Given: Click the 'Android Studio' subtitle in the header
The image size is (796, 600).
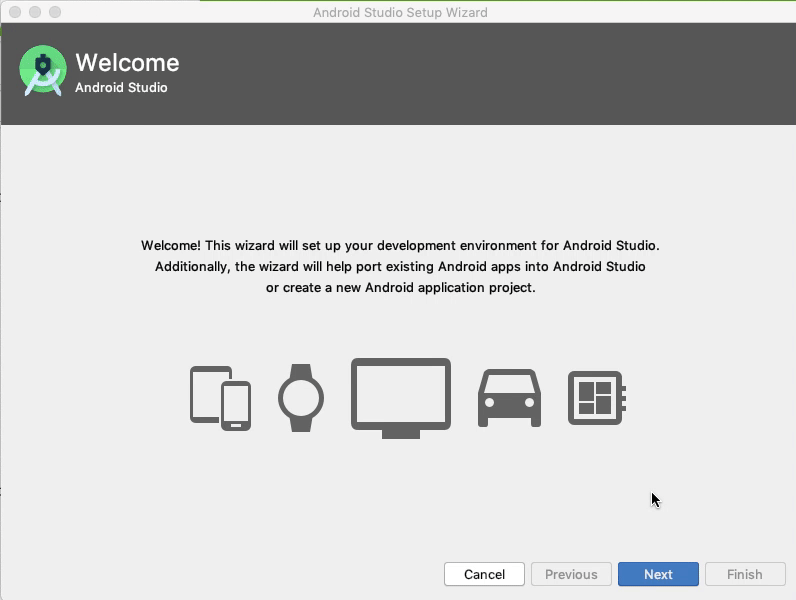Looking at the screenshot, I should pyautogui.click(x=121, y=87).
